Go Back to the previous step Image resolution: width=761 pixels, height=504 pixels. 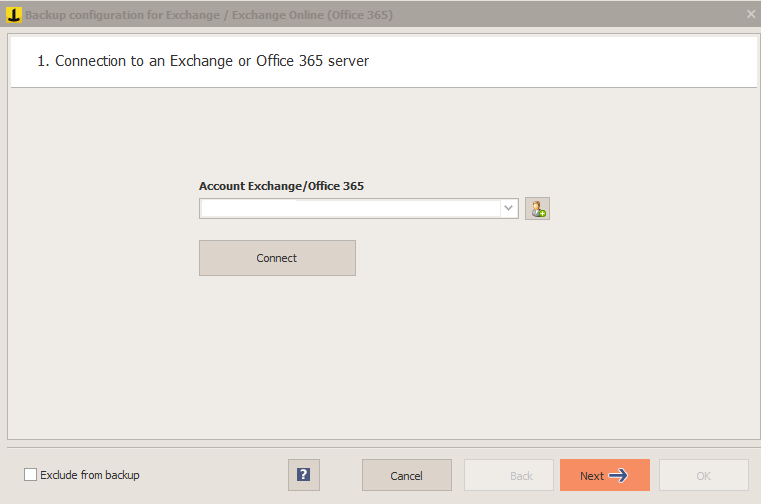click(x=509, y=475)
